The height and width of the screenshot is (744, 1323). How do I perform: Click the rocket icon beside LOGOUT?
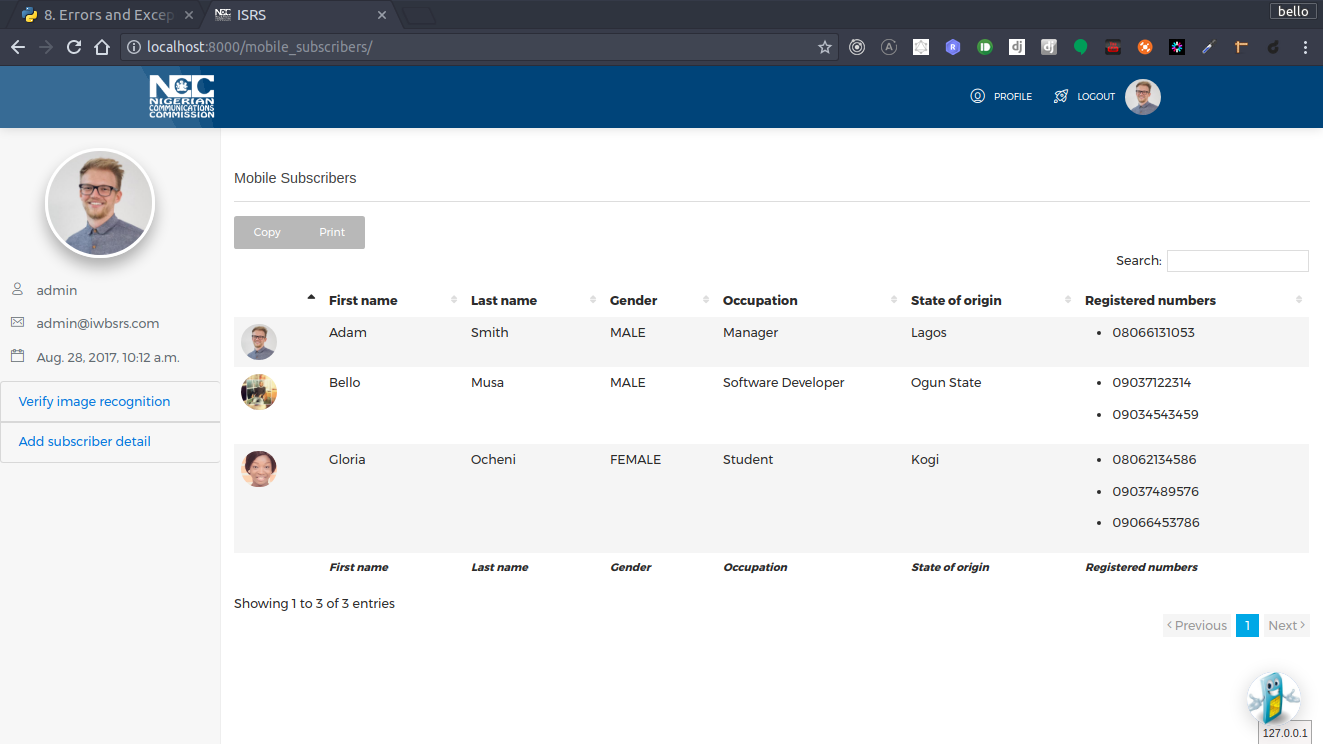point(1061,97)
